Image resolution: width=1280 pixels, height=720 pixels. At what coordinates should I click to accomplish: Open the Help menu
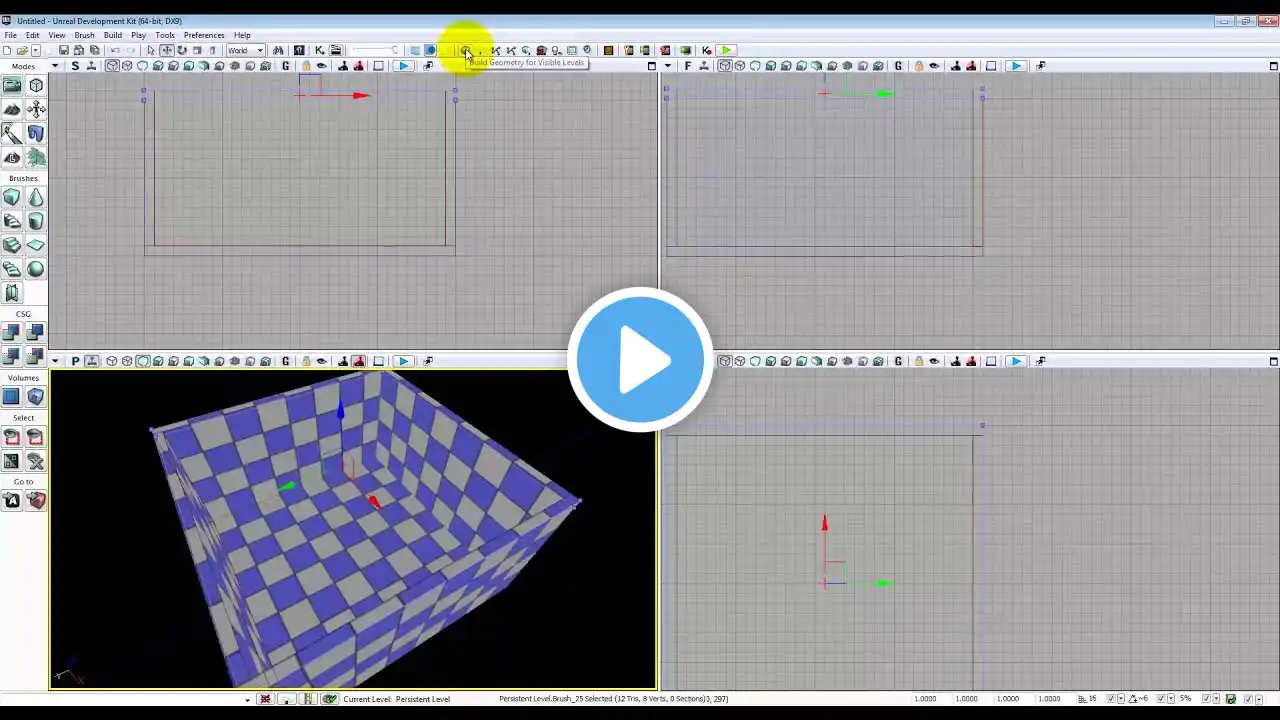242,35
